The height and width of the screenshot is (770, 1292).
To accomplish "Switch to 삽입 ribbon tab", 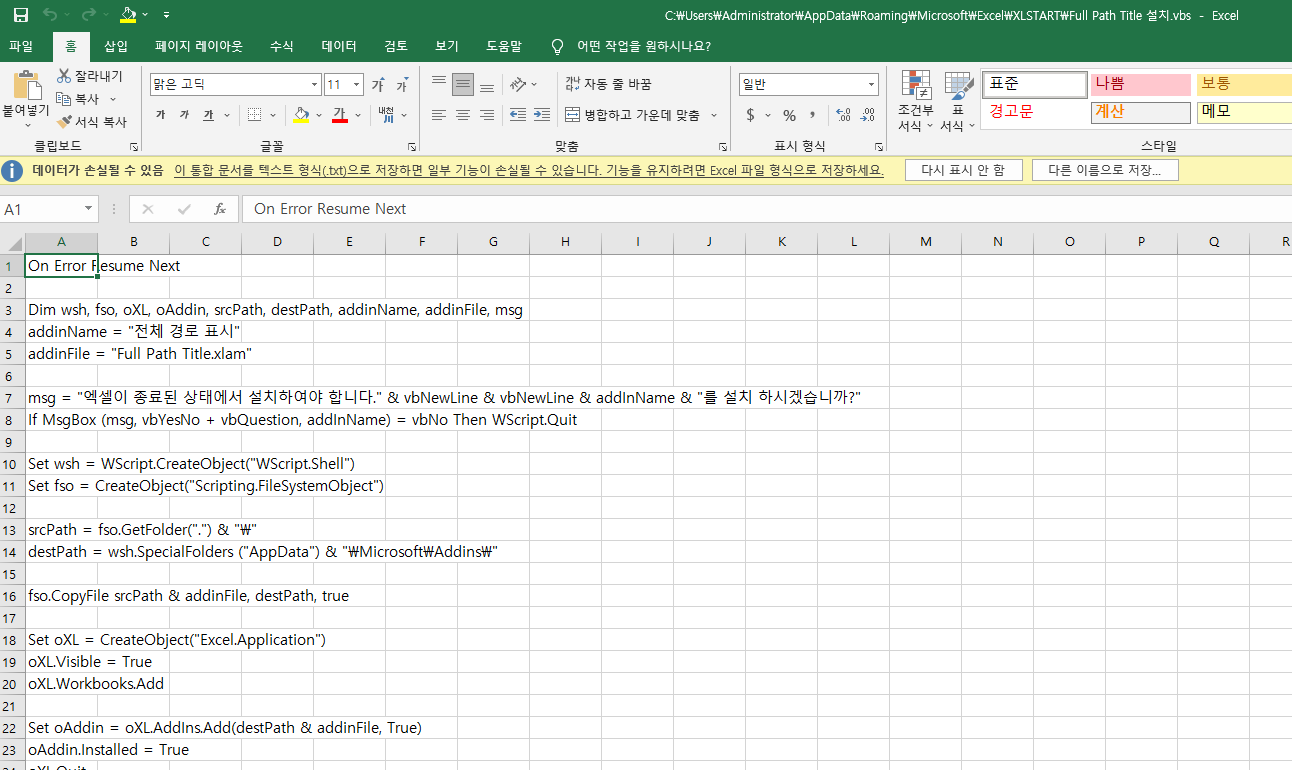I will click(x=116, y=46).
